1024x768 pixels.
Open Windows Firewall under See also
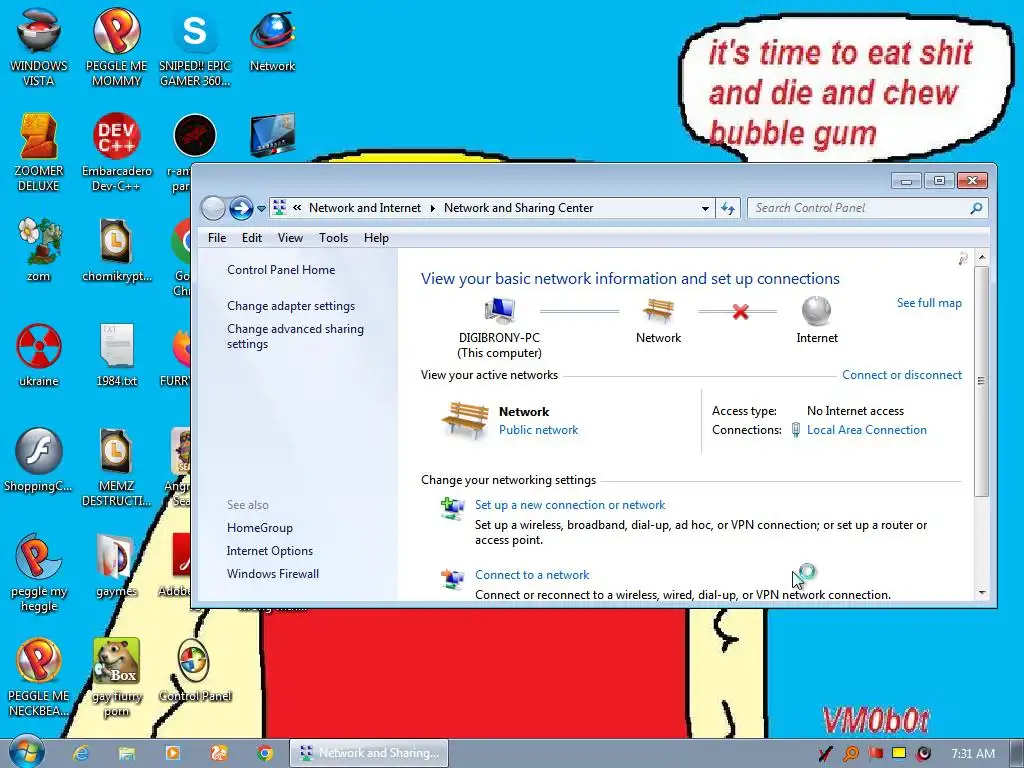pyautogui.click(x=273, y=573)
